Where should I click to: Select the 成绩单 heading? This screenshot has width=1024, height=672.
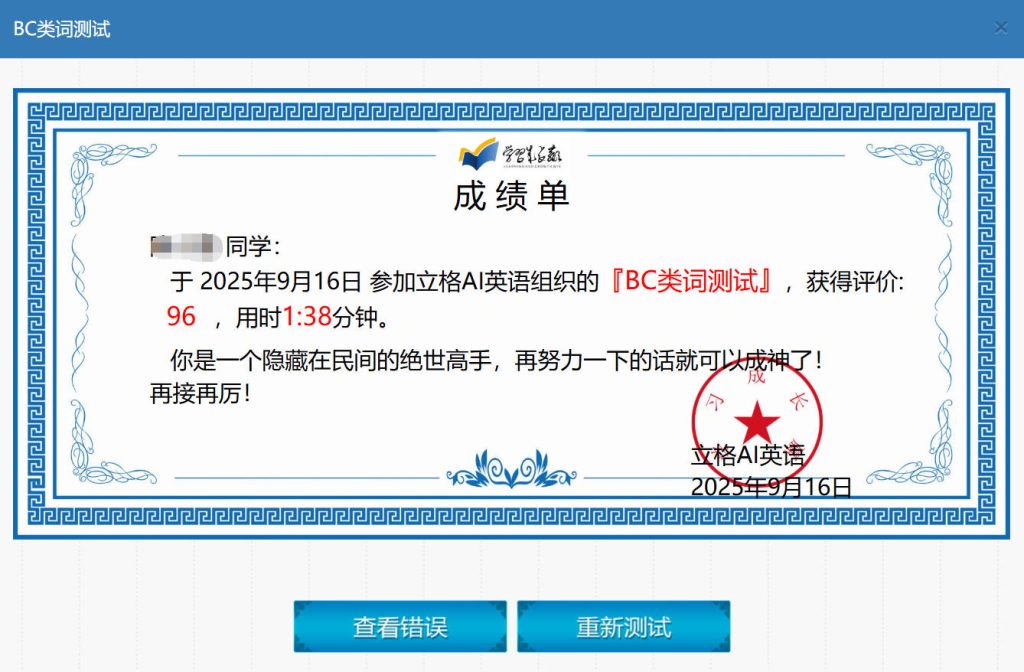[x=511, y=197]
